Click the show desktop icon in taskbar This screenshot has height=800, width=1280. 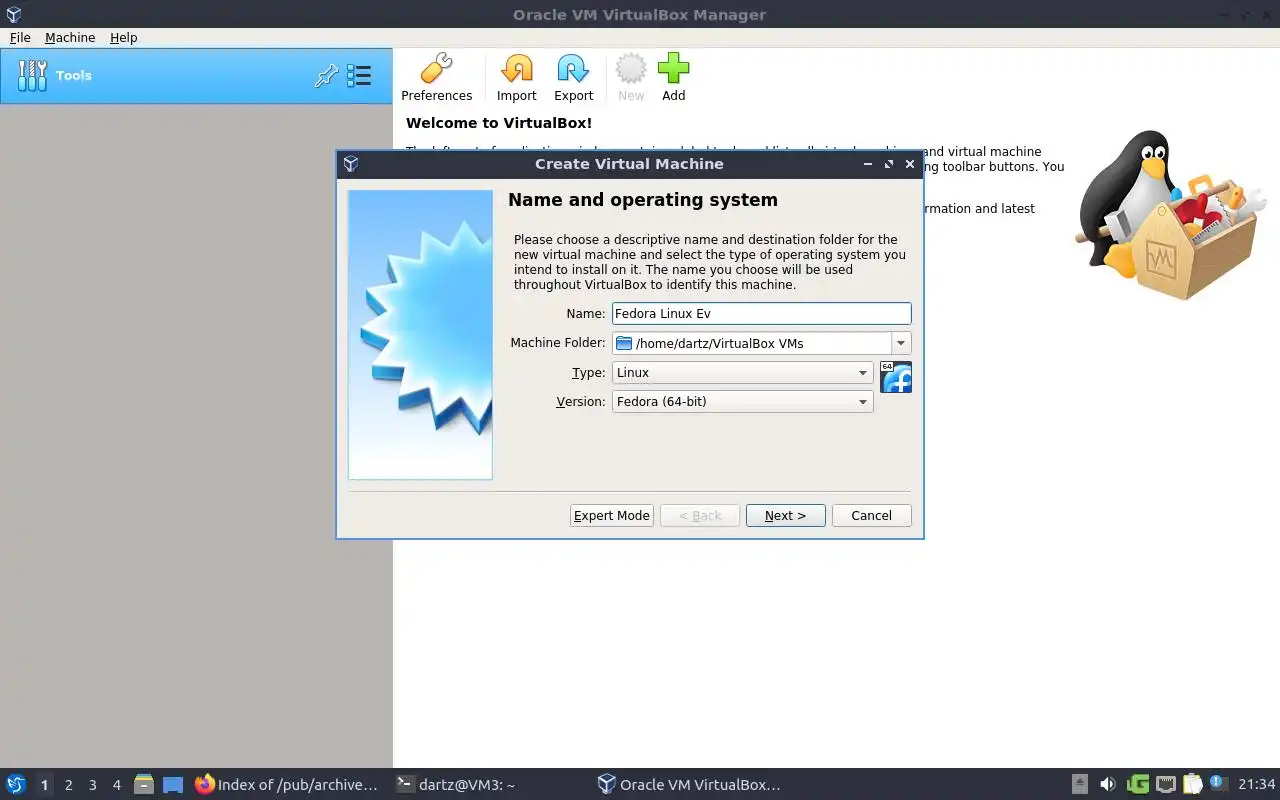[173, 785]
